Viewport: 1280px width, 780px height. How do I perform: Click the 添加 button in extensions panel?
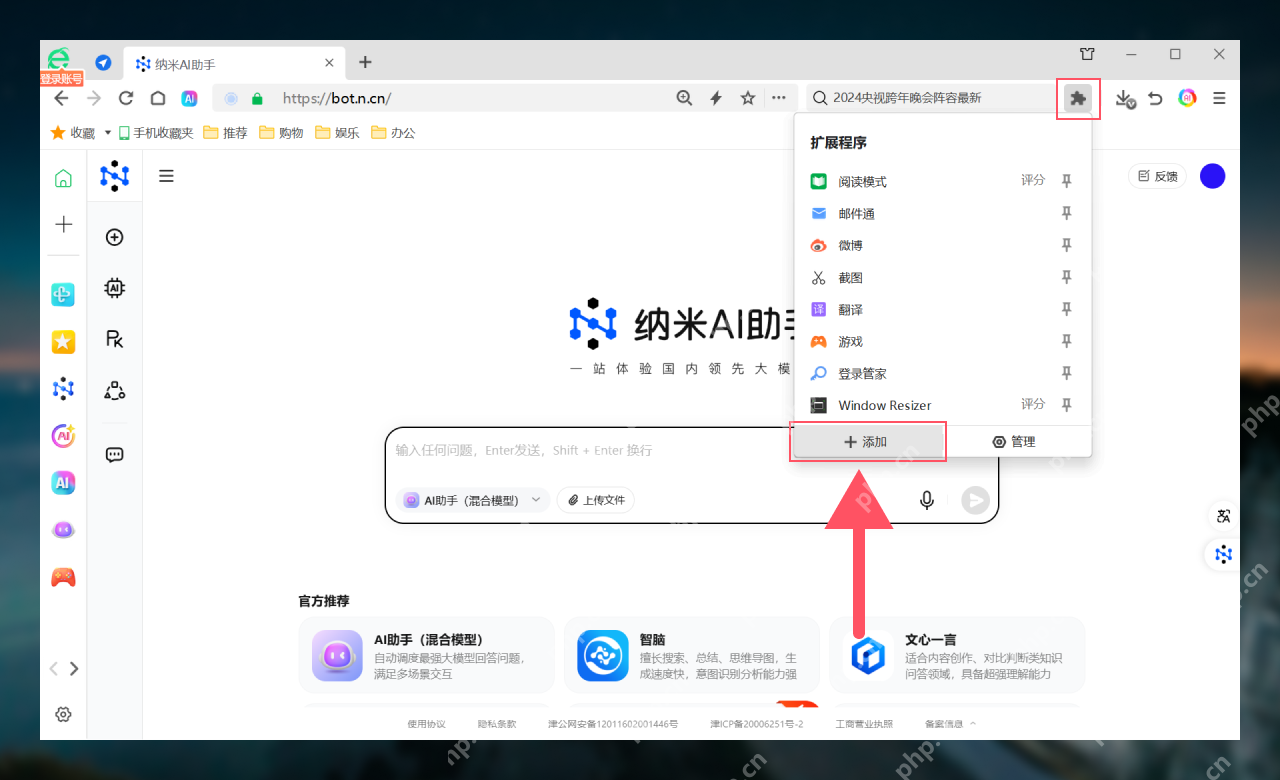867,441
